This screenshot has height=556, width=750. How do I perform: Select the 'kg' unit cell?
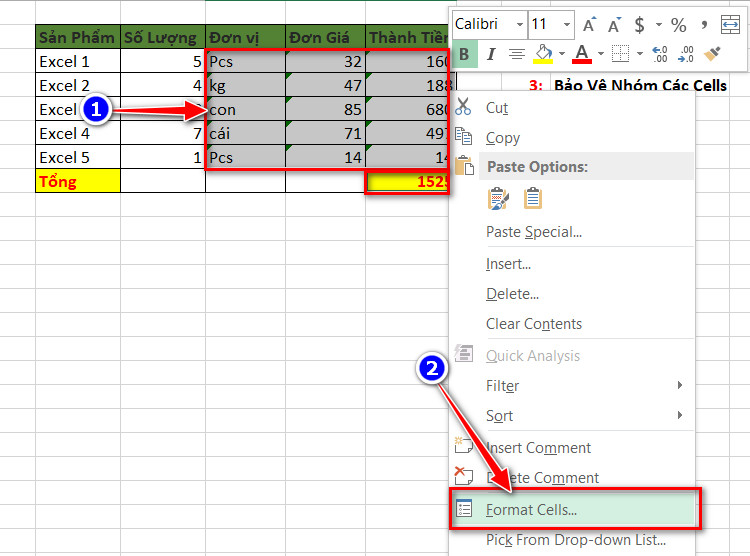pos(245,85)
